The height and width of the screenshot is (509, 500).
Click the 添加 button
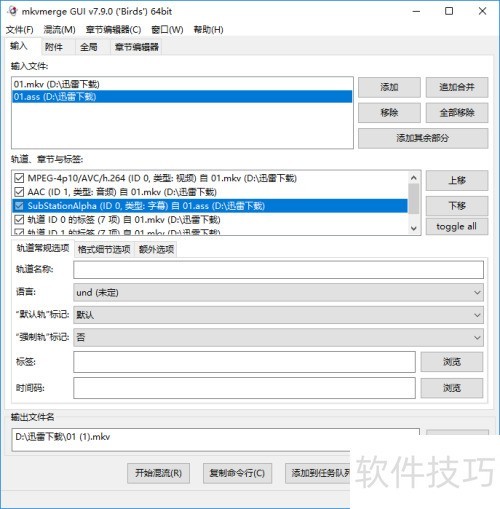click(x=389, y=87)
